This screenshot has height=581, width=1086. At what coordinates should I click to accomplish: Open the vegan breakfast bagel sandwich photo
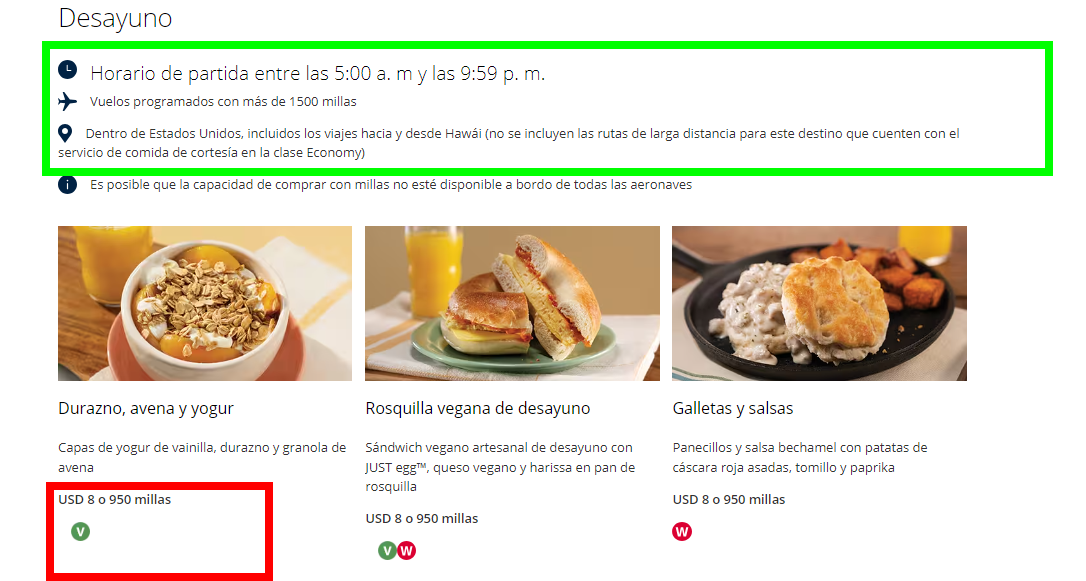point(513,303)
